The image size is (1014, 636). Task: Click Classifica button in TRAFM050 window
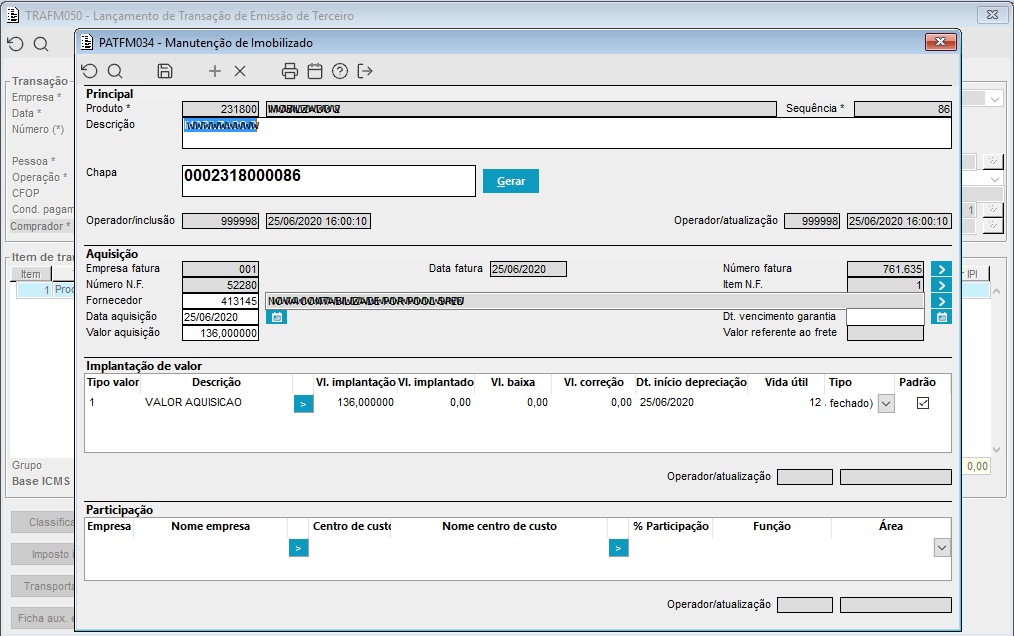(43, 522)
